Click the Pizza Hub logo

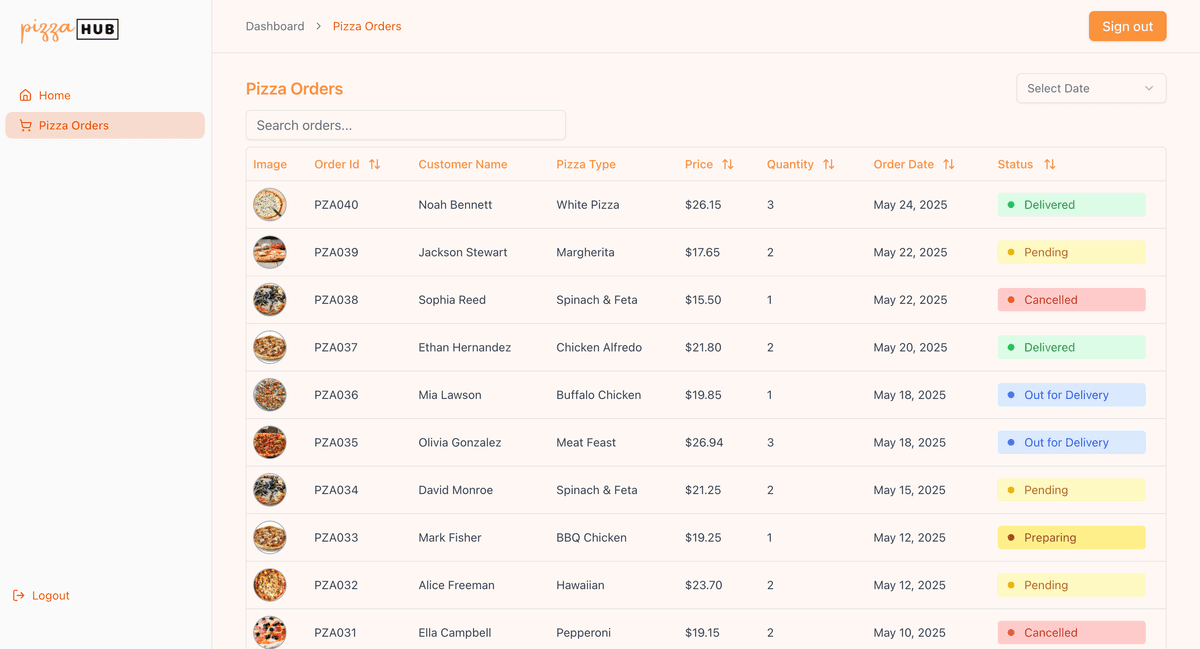click(x=69, y=30)
